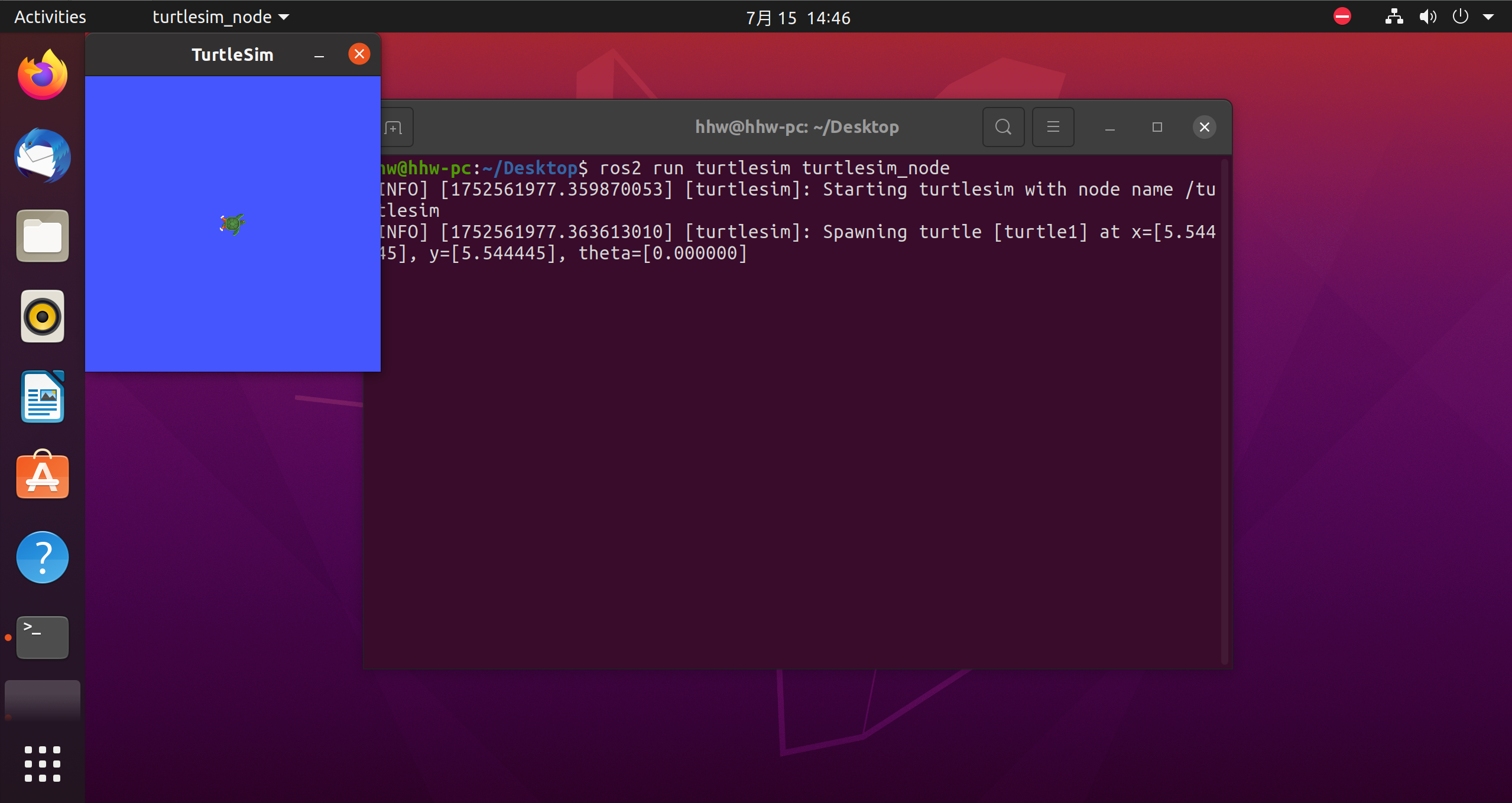Viewport: 1512px width, 803px height.
Task: Minimize the terminal window
Action: click(x=1109, y=127)
